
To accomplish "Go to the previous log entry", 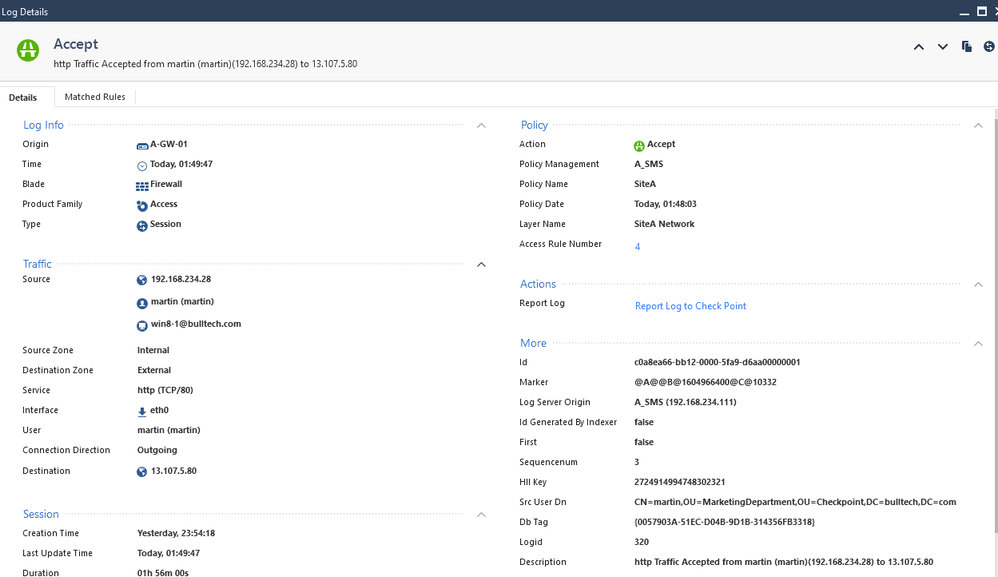I will [918, 47].
